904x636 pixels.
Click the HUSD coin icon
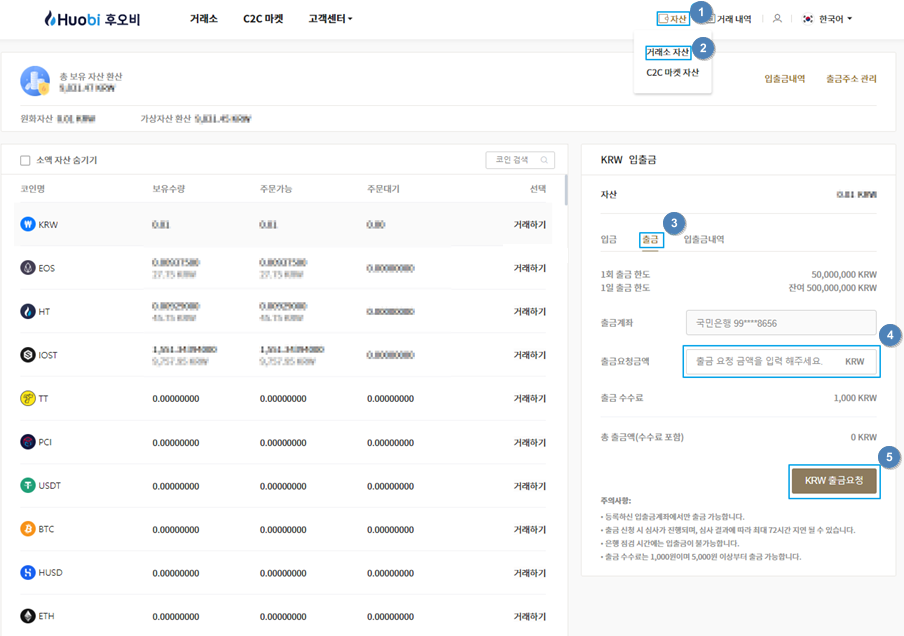coord(28,573)
